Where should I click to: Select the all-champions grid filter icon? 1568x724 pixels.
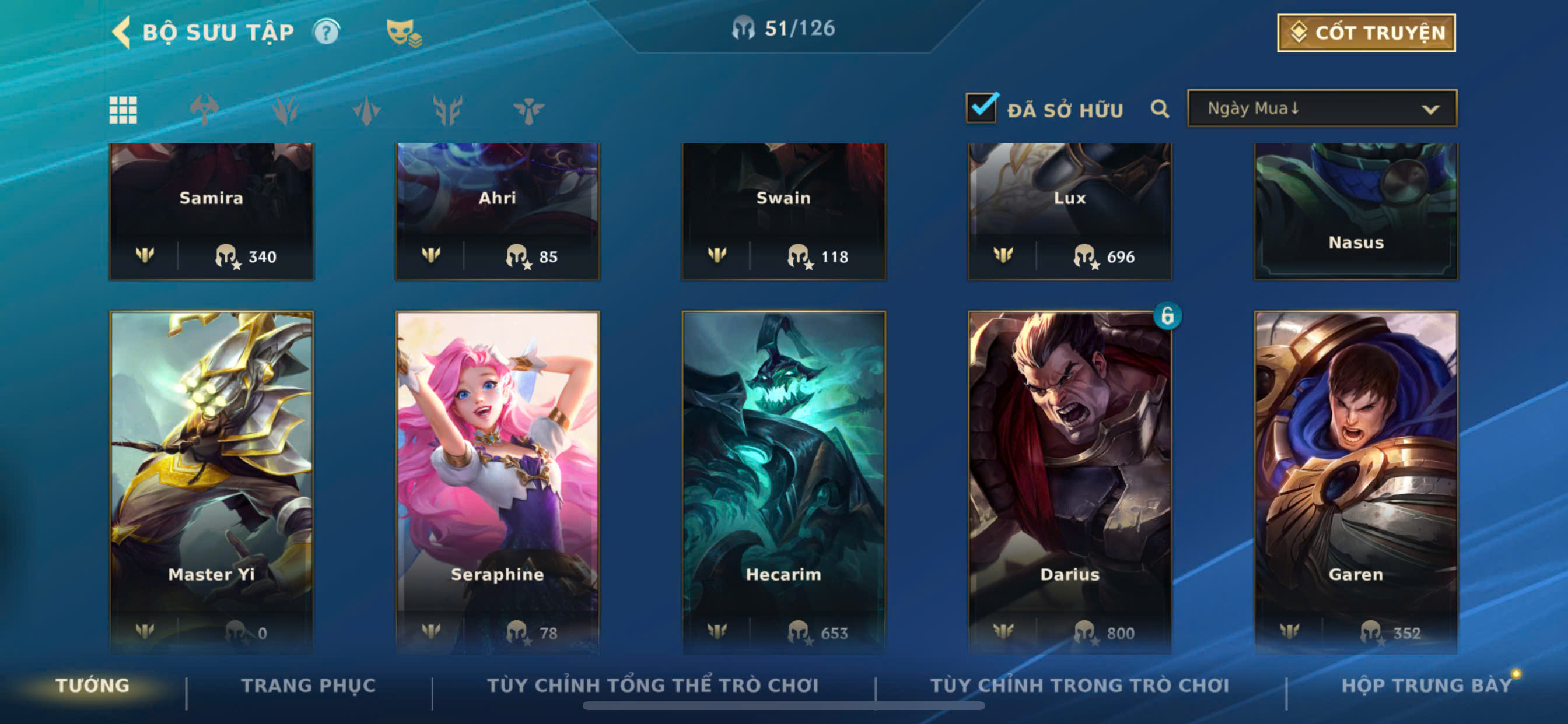[x=123, y=110]
